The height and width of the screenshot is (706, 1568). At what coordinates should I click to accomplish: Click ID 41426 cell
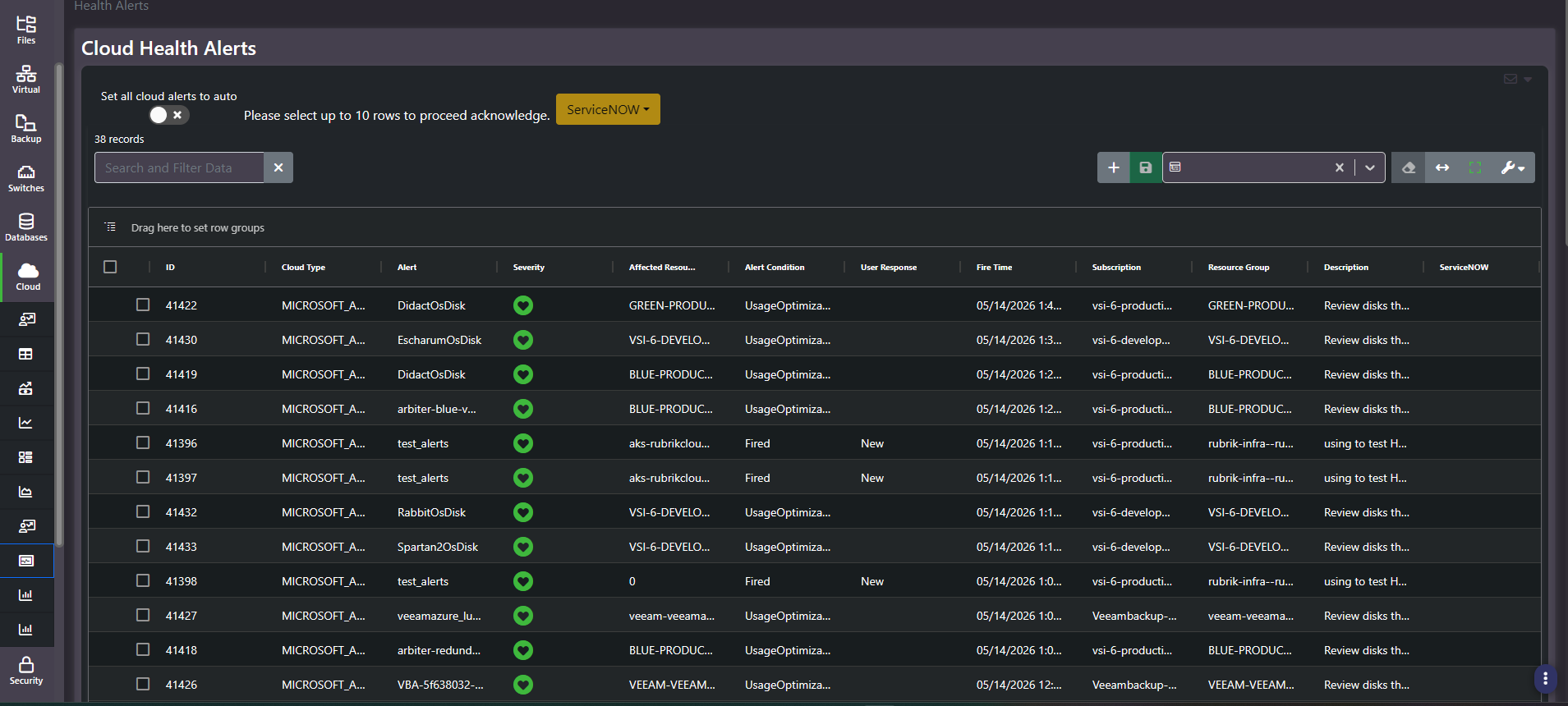pyautogui.click(x=182, y=685)
